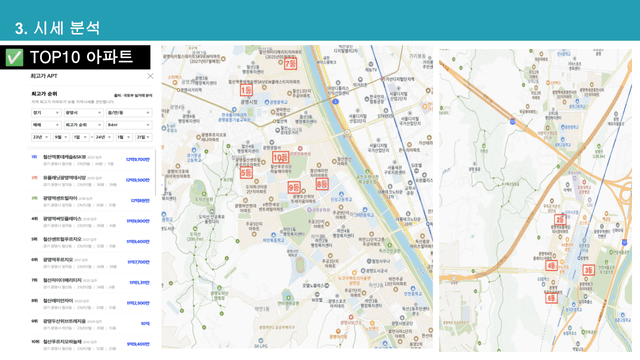This screenshot has height=360, width=640.
Task: Click the 3등 marker on right map
Action: tap(588, 270)
